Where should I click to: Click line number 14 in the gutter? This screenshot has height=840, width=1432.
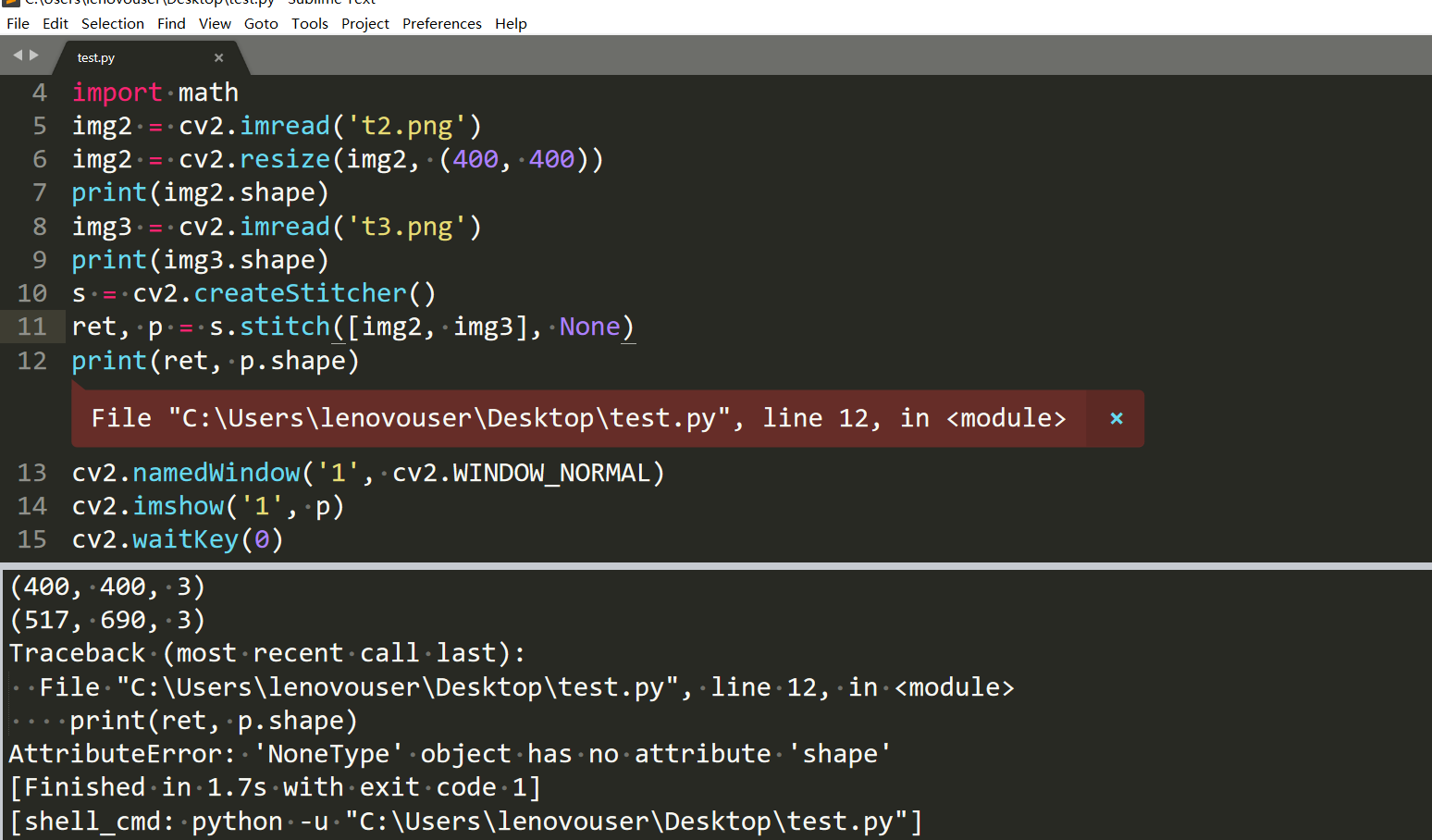(31, 506)
